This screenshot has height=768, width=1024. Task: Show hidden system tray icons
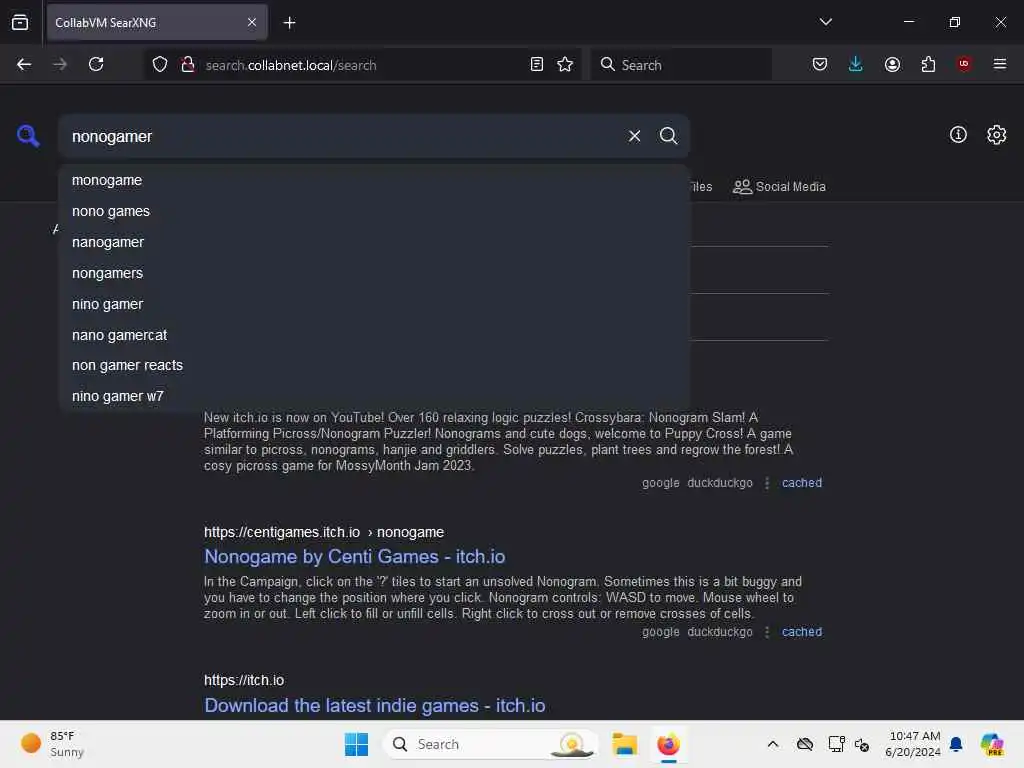773,744
